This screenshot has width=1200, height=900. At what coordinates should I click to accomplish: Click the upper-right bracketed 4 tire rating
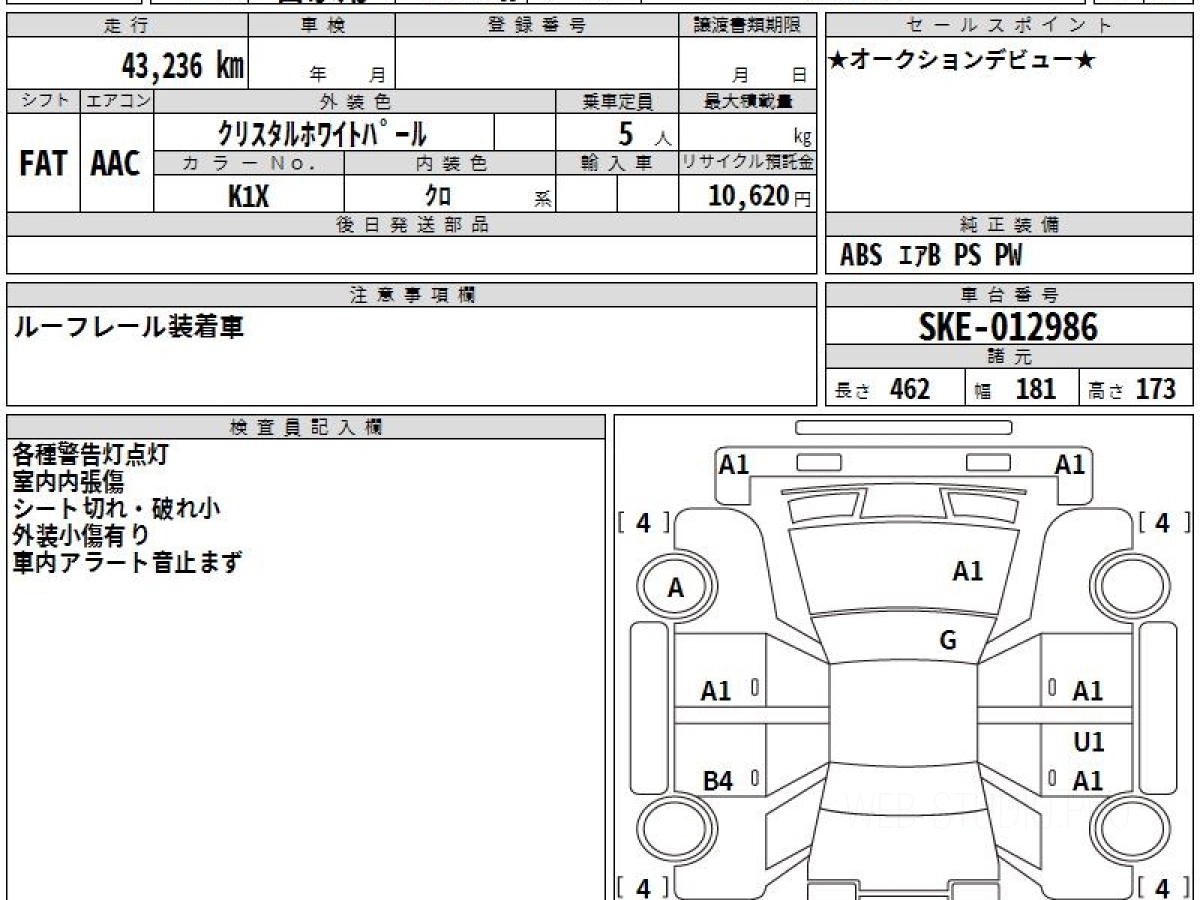[x=1162, y=522]
